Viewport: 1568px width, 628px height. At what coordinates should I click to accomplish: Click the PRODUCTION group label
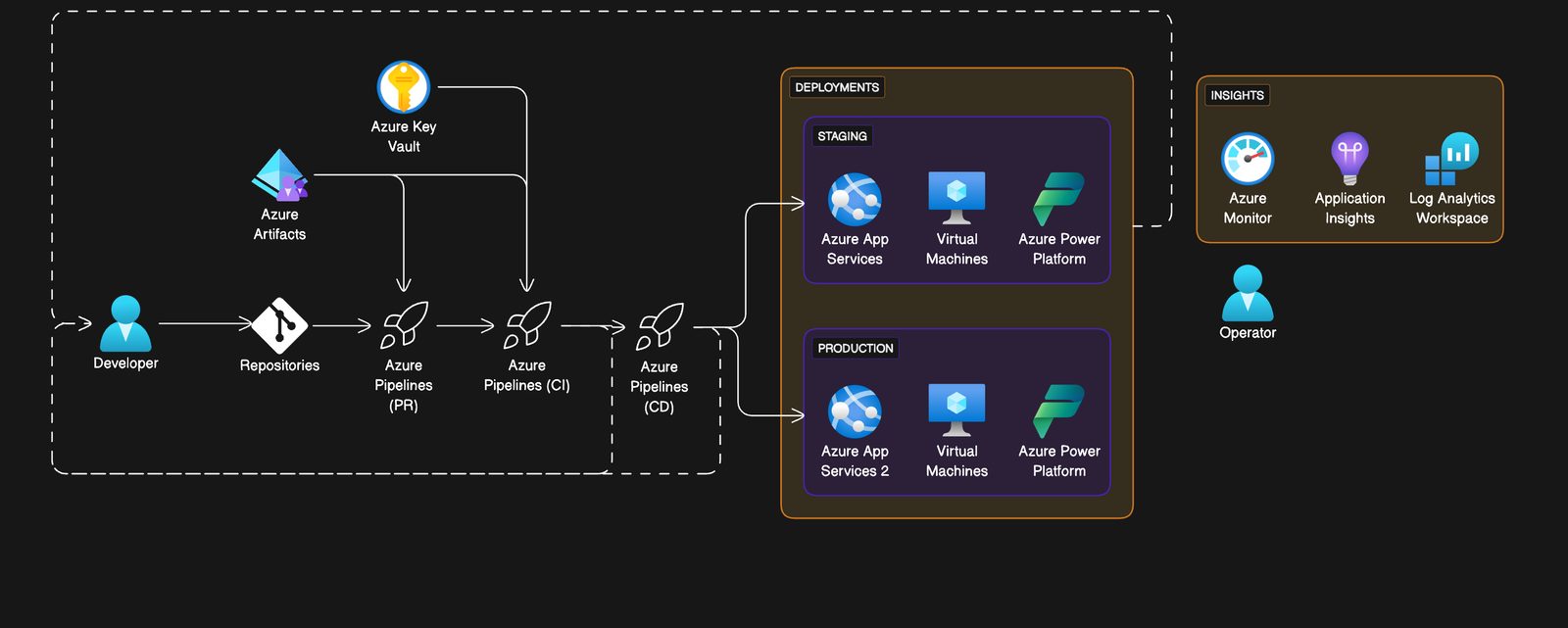(856, 348)
